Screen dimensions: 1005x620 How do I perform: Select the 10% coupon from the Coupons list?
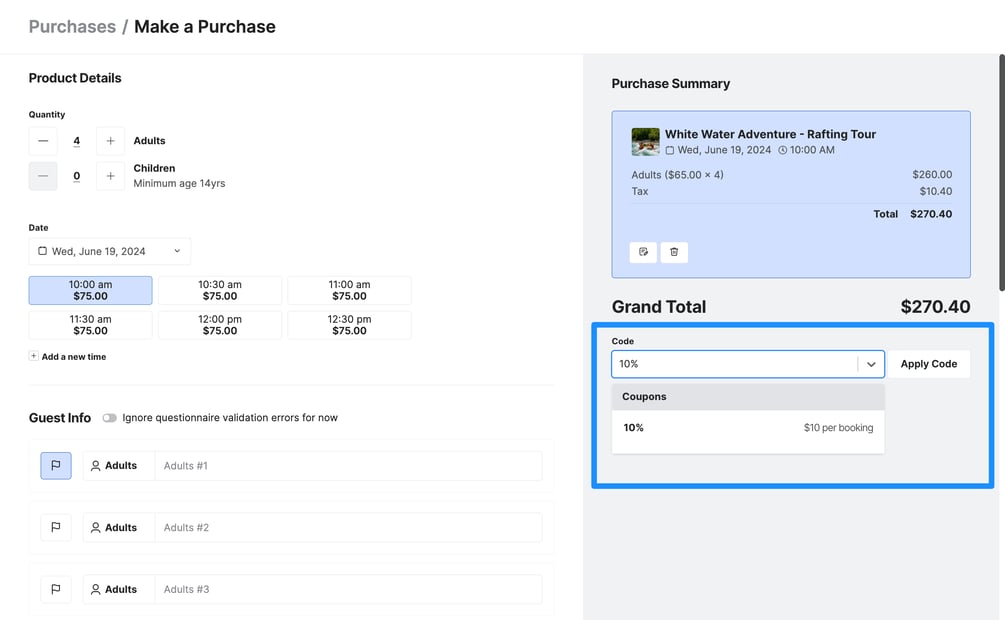[x=745, y=427]
